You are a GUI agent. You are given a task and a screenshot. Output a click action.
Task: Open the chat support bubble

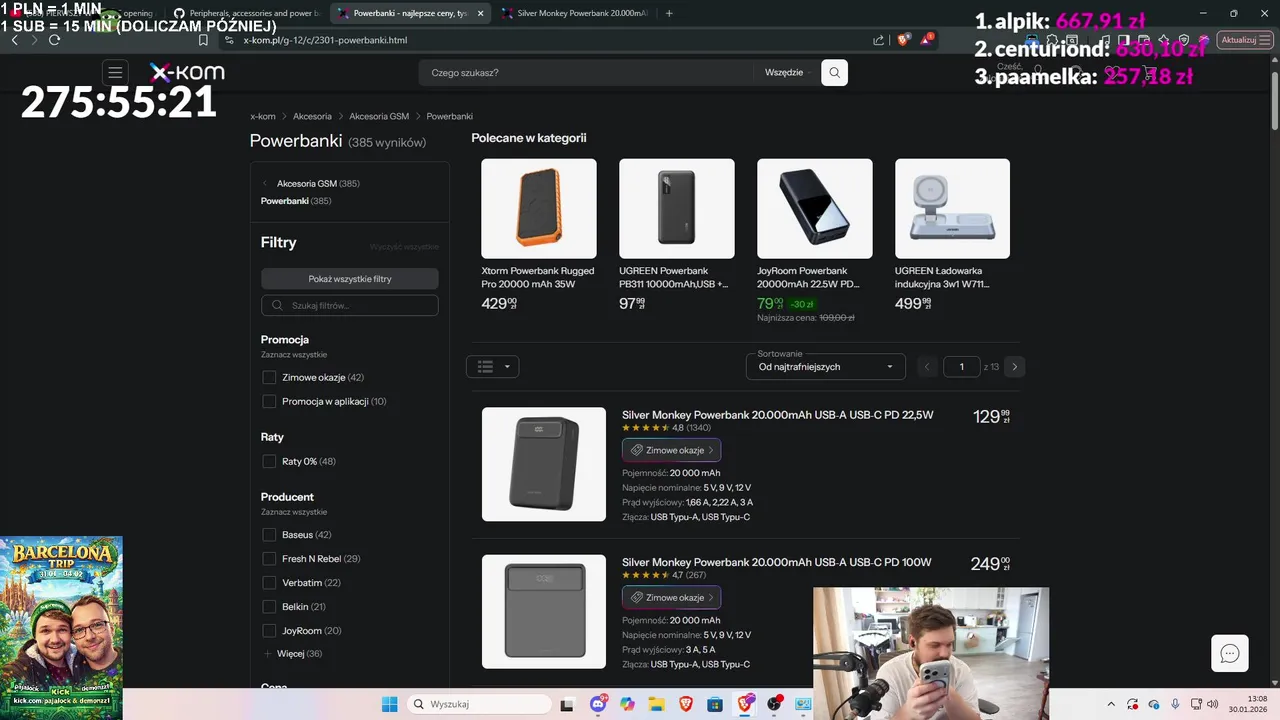[x=1230, y=654]
